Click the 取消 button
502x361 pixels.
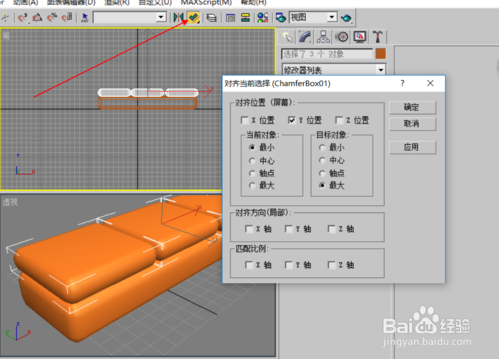click(x=412, y=124)
